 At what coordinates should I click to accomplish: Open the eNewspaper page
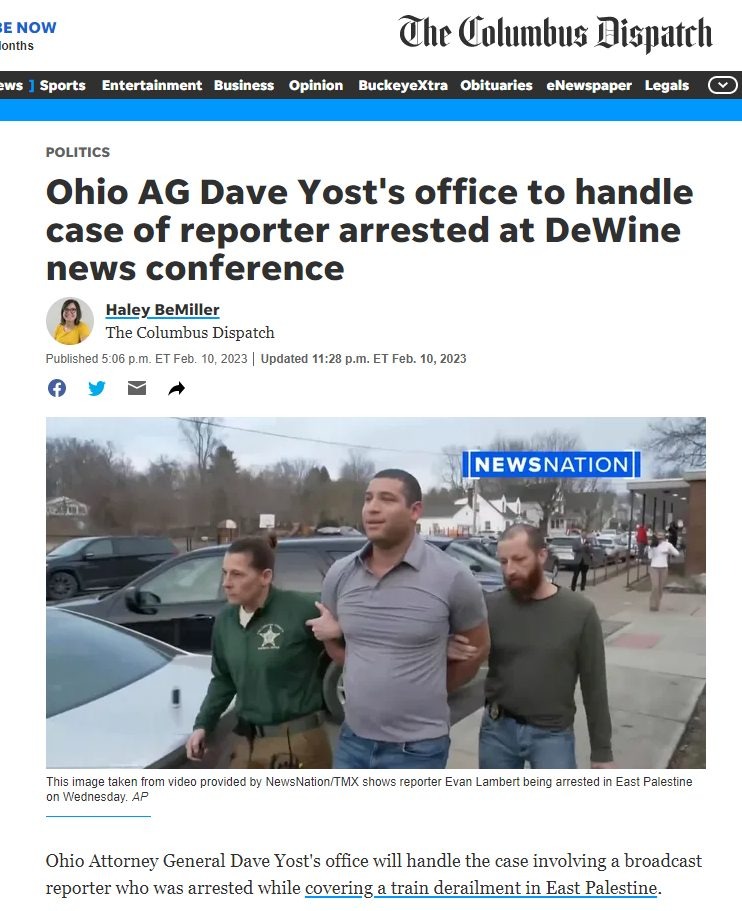pyautogui.click(x=589, y=85)
